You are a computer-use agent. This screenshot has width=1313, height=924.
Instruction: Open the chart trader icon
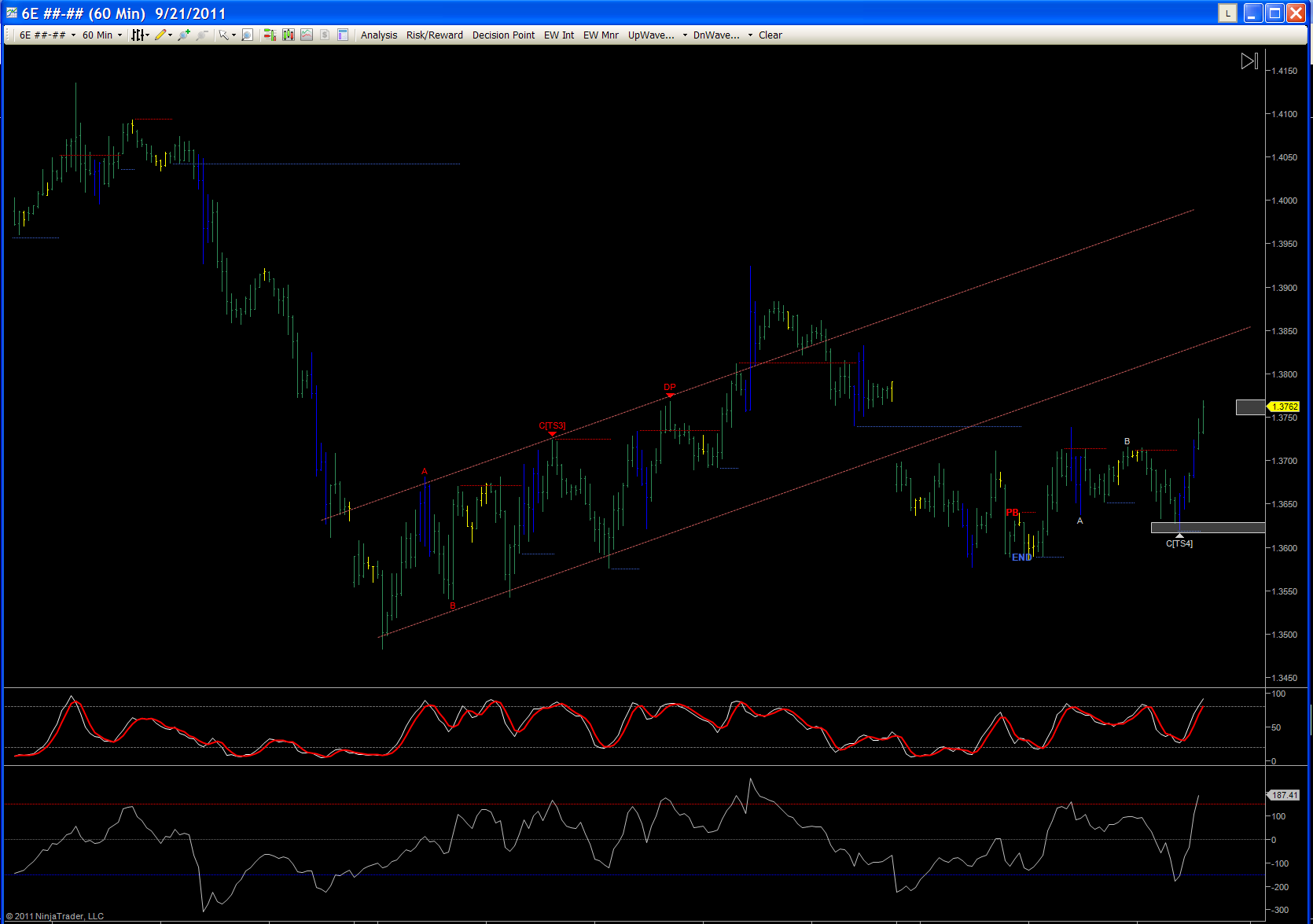(x=270, y=35)
